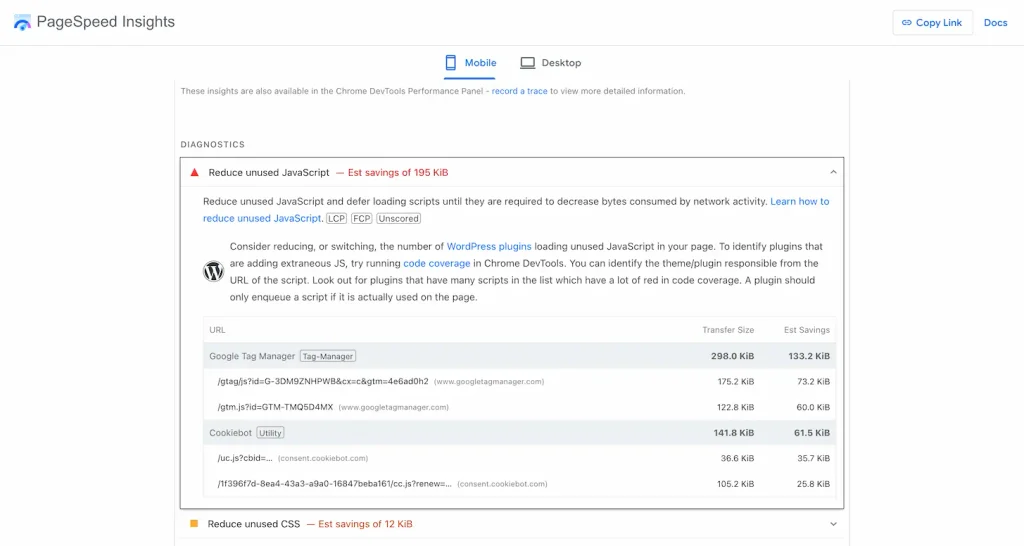Switch to the Desktop tab
1024x546 pixels.
551,63
